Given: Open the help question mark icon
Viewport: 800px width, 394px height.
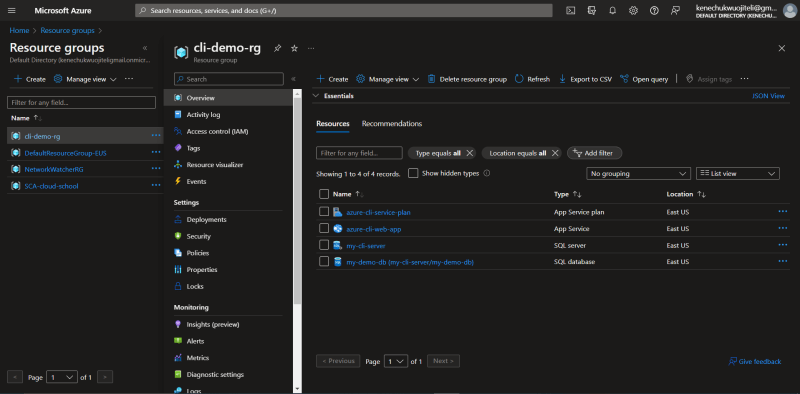Looking at the screenshot, I should tap(654, 11).
